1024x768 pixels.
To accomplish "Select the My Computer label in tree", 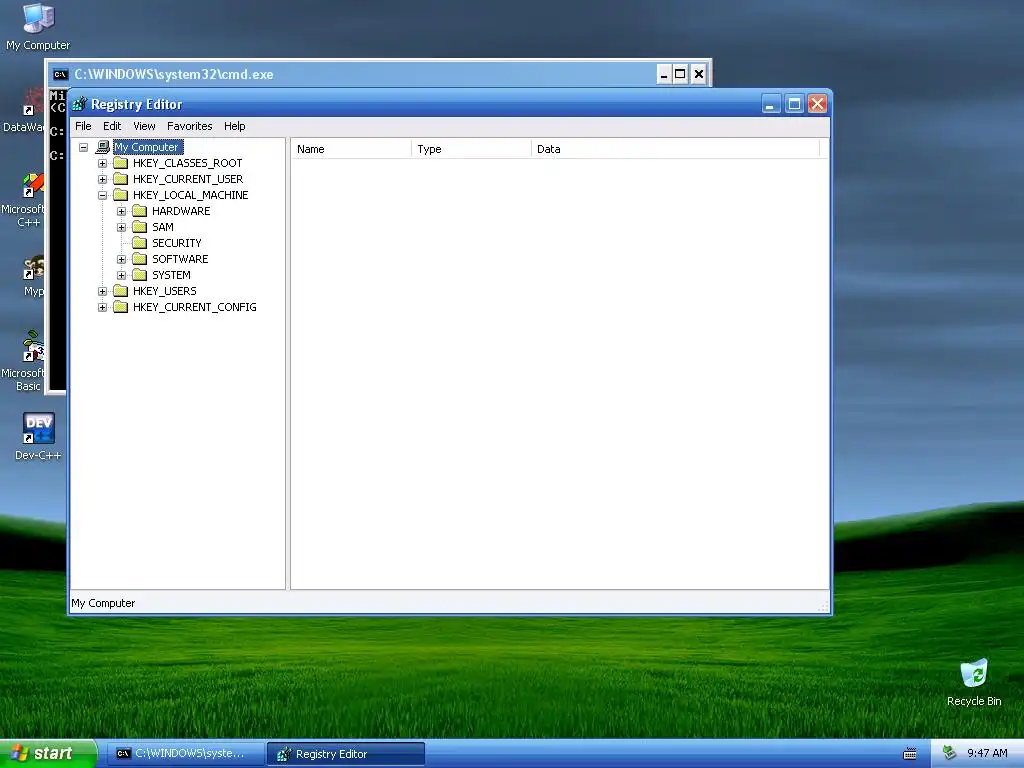I will tap(148, 147).
